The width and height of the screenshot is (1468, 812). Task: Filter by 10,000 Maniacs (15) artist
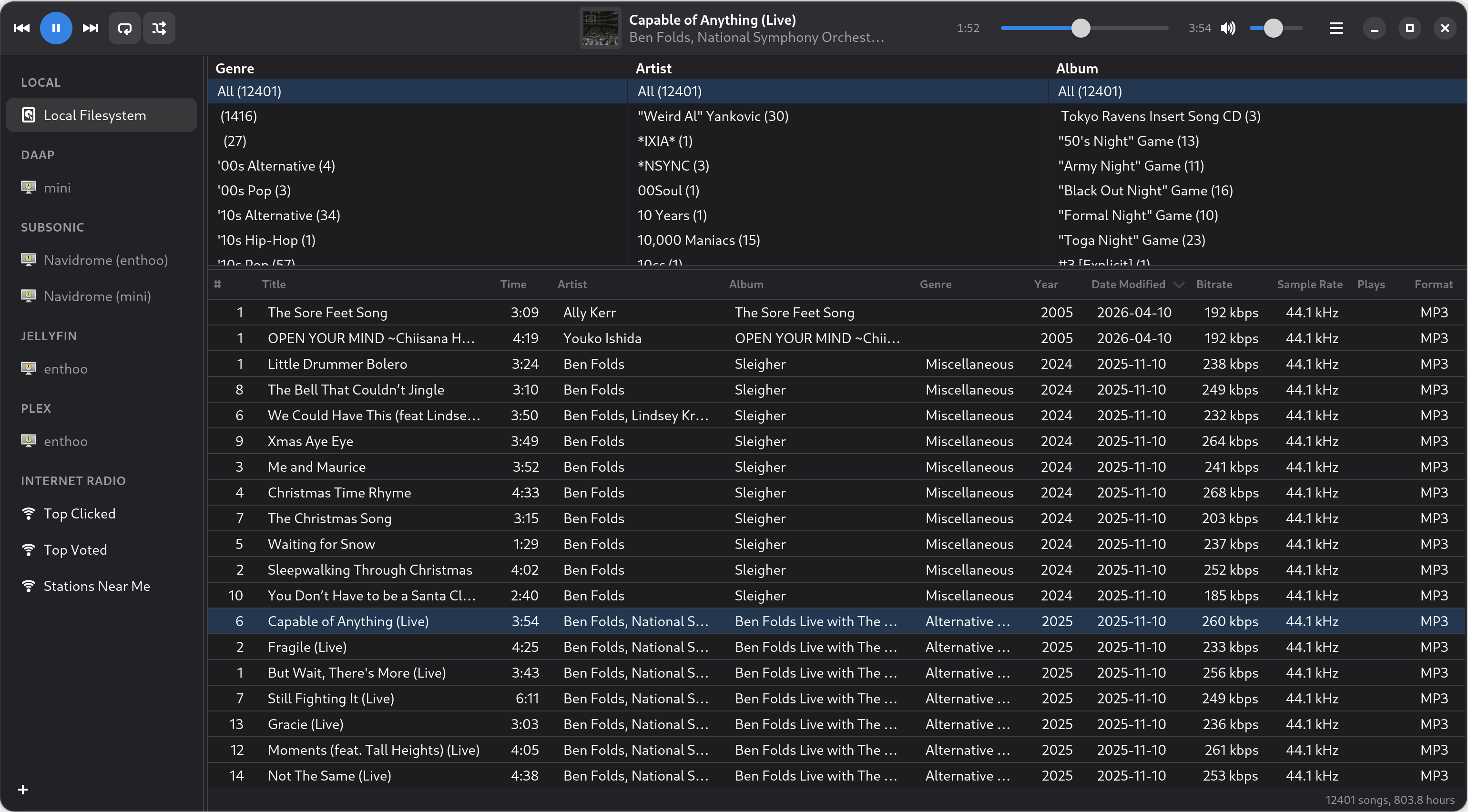click(838, 240)
